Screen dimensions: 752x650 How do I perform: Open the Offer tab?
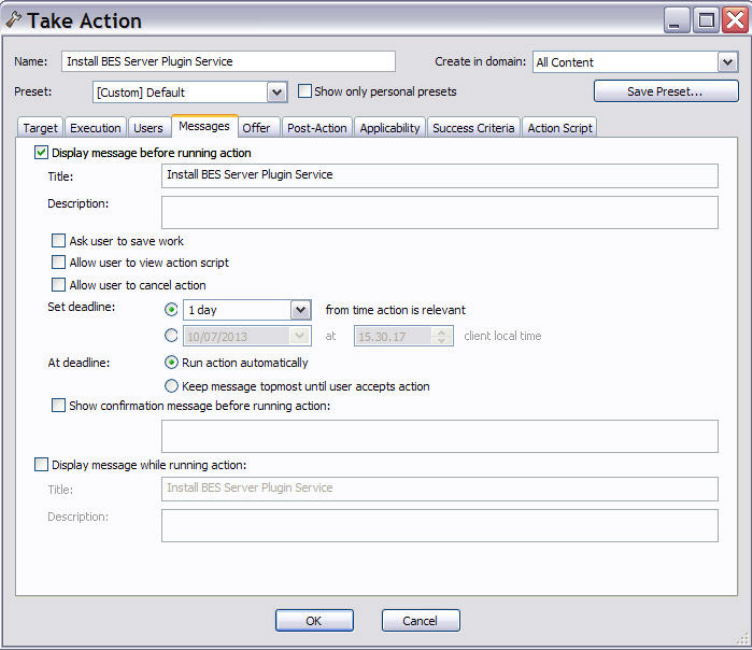(x=256, y=128)
